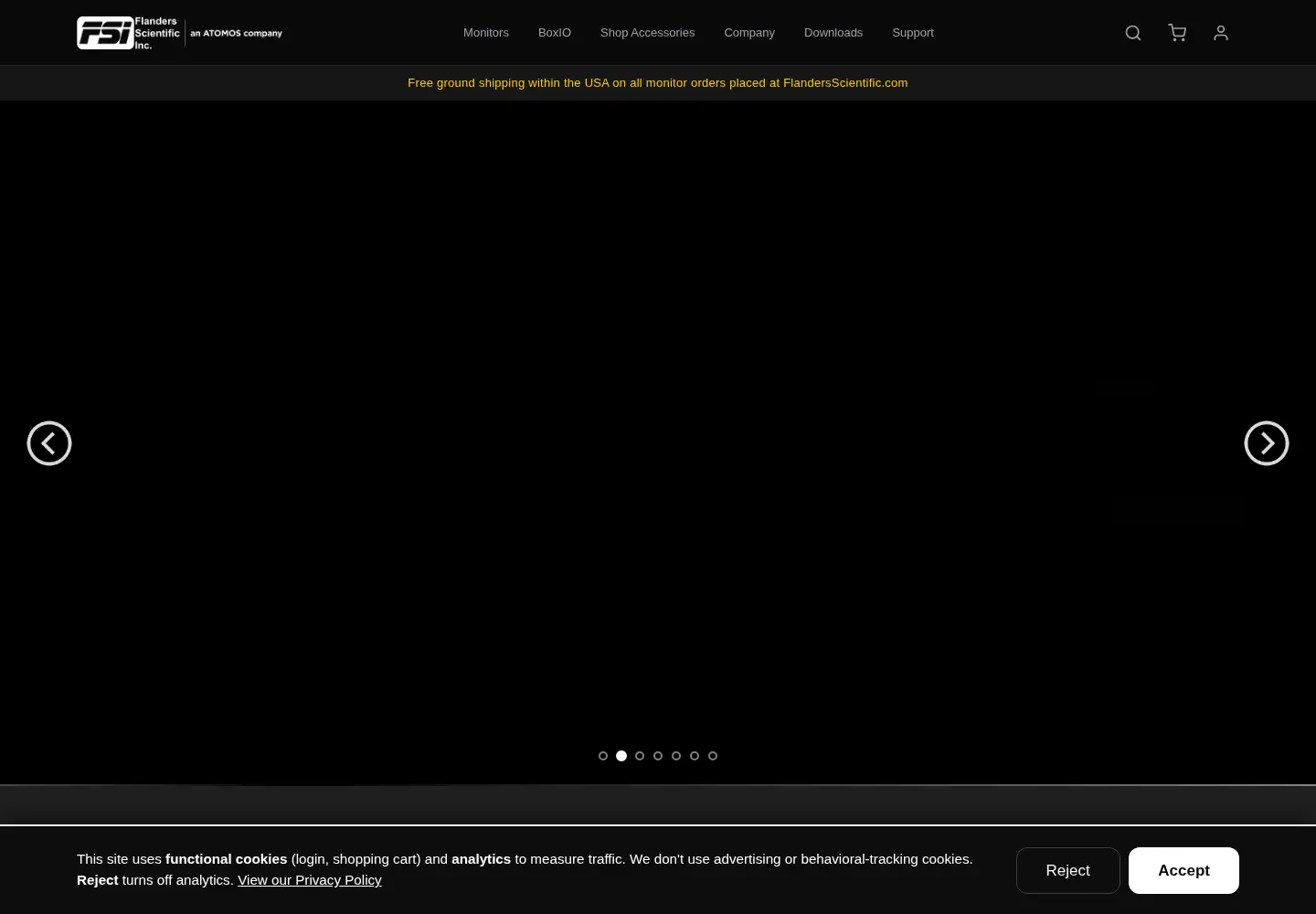Open Shop Accessories menu

point(647,33)
